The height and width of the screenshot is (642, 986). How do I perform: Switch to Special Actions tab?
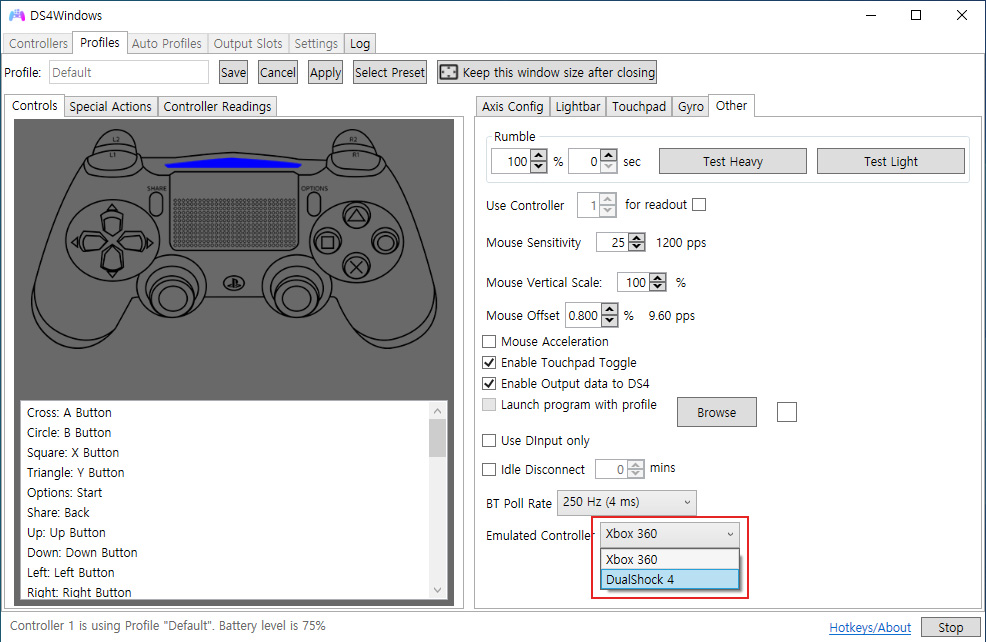(111, 106)
